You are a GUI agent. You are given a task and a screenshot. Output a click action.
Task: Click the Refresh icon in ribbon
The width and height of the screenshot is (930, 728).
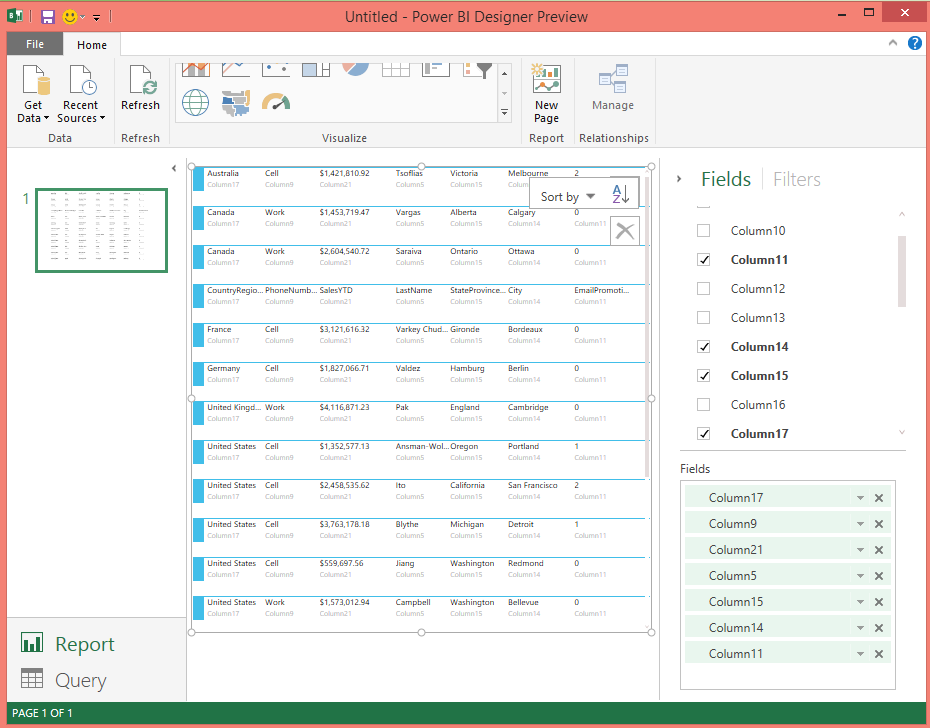142,80
